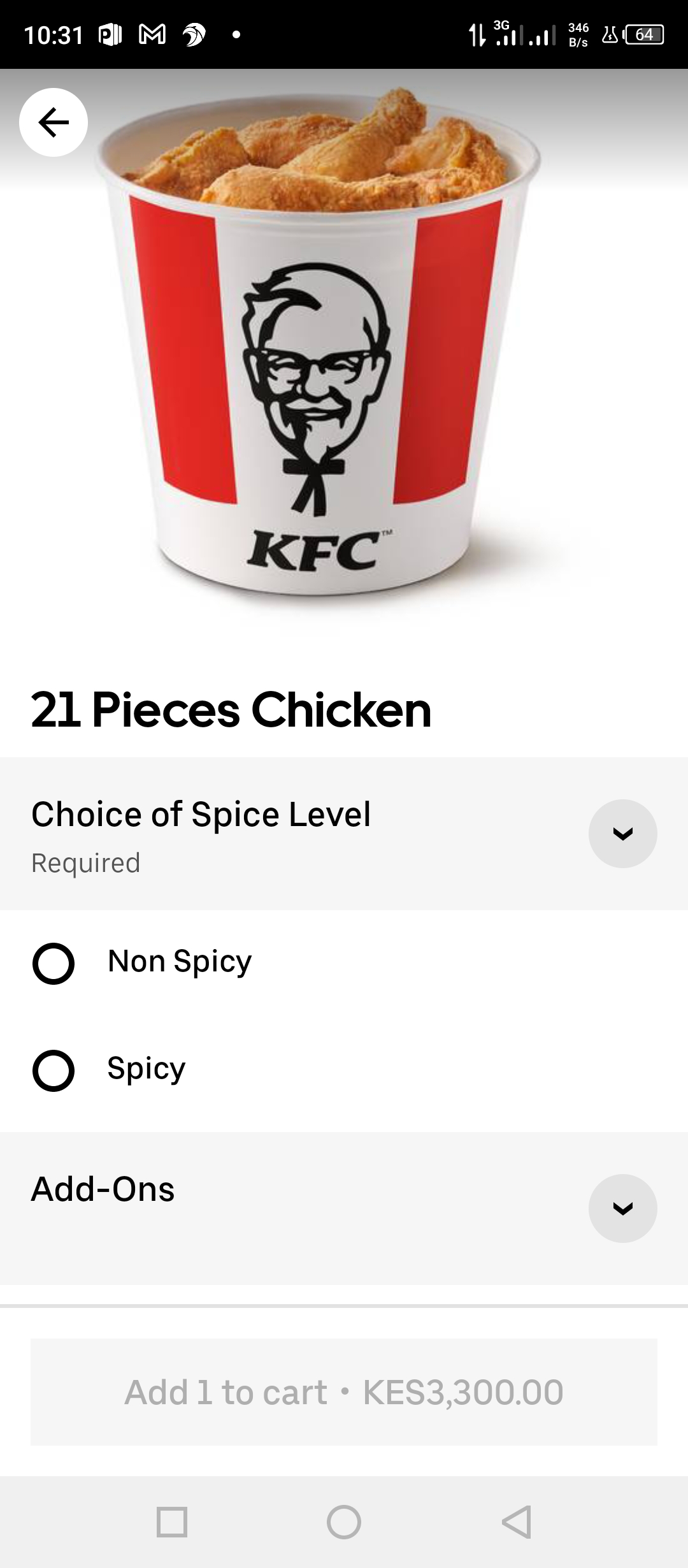This screenshot has height=1568, width=688.
Task: Collapse the Choice of Spice Level section
Action: coord(622,833)
